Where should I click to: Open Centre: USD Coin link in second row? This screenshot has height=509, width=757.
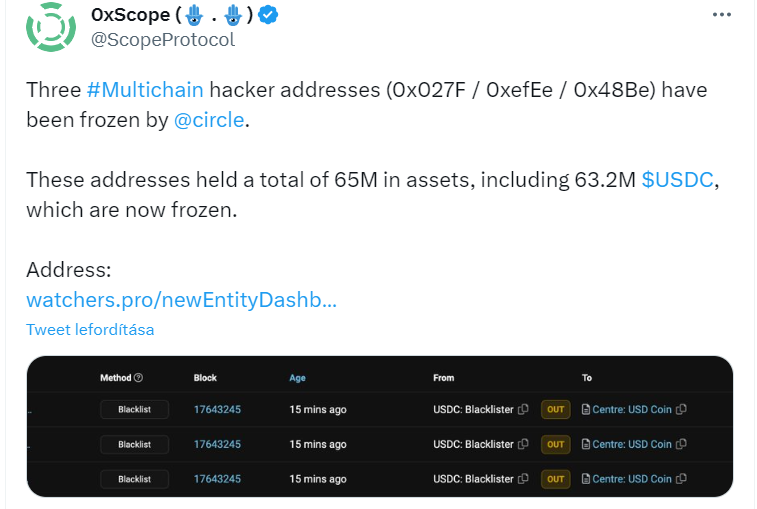coord(632,444)
